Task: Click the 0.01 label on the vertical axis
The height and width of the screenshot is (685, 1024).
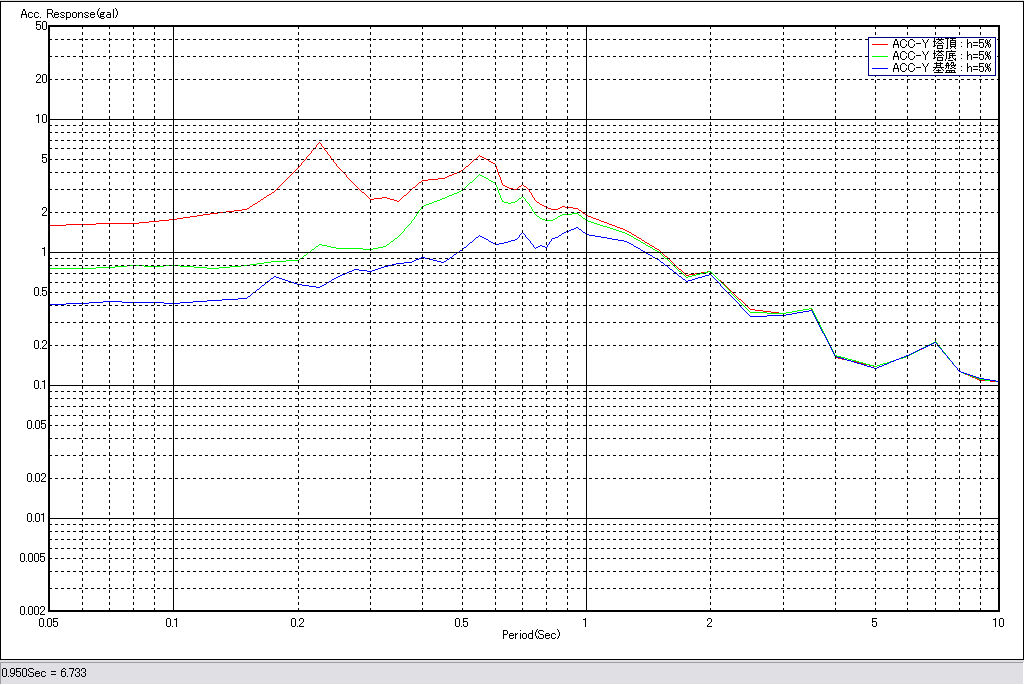Action: 37,518
